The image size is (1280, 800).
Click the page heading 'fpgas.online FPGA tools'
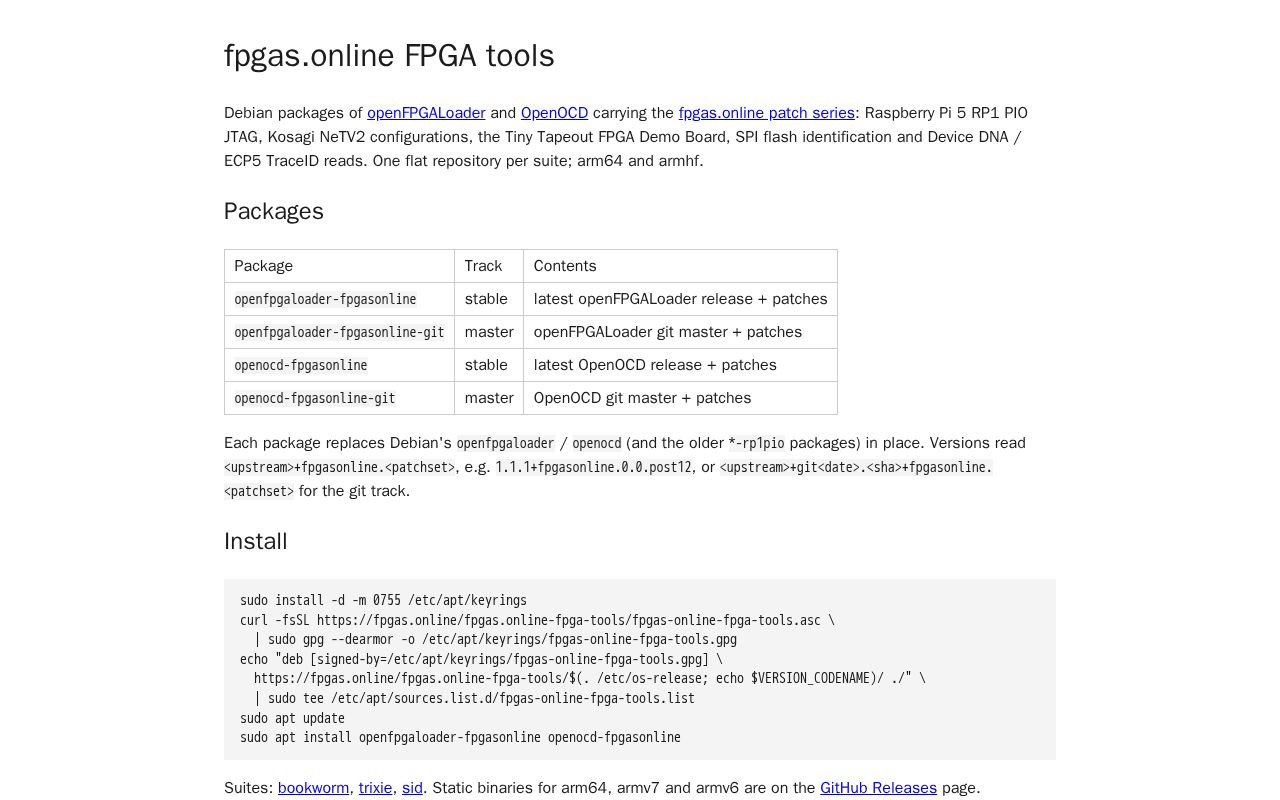coord(389,56)
